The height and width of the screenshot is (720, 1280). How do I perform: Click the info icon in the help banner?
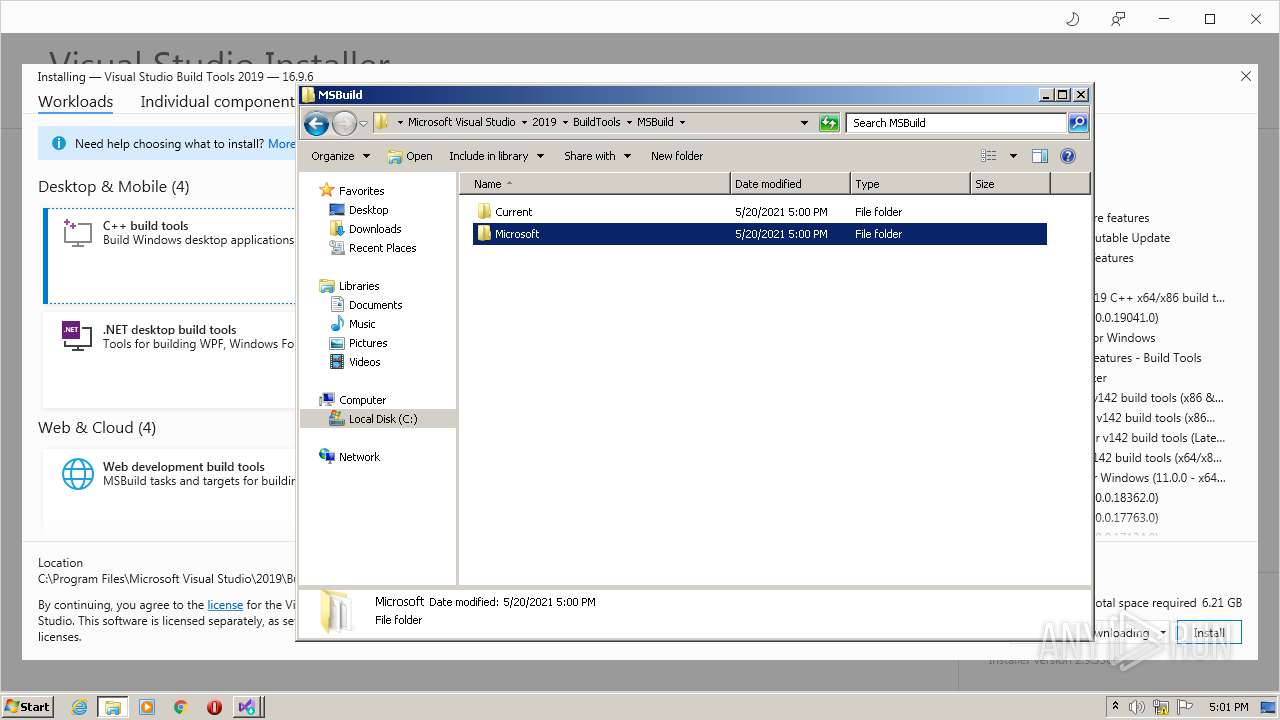click(59, 144)
